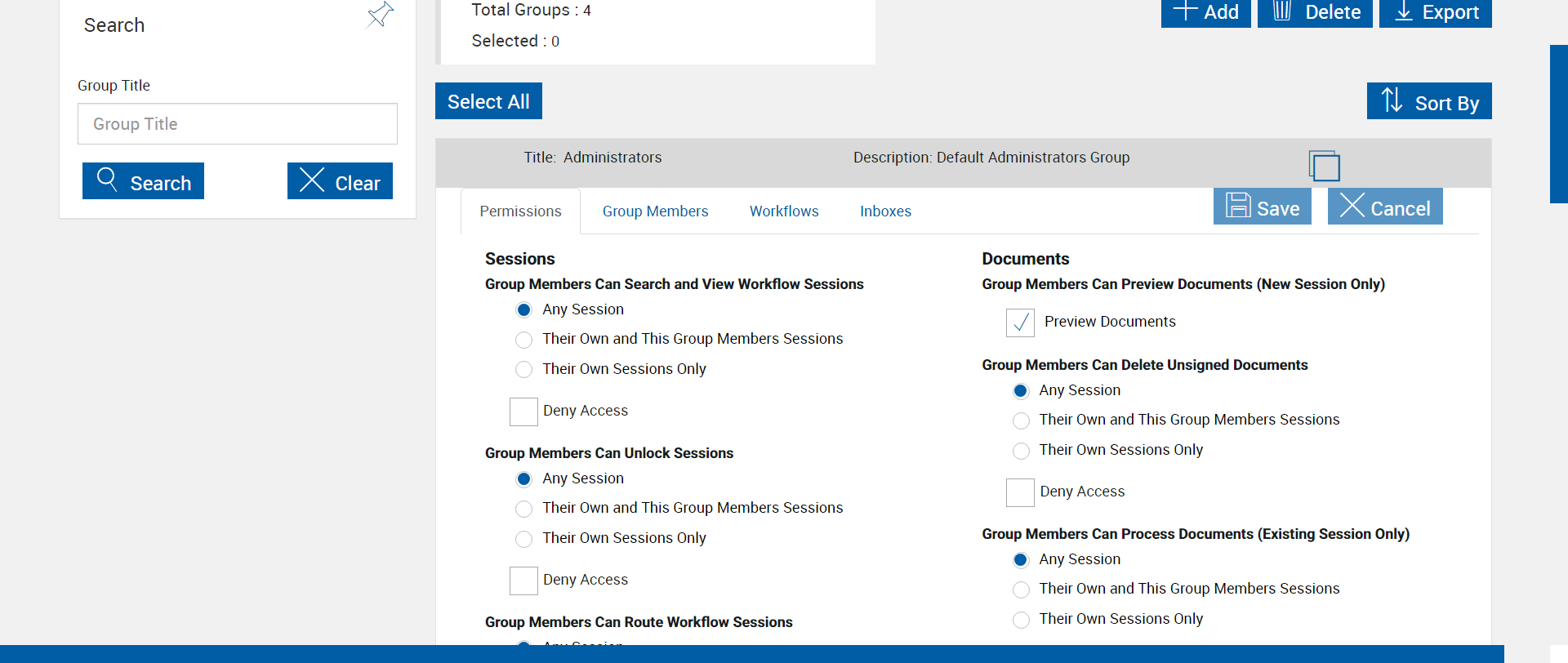Go to the Inboxes tab
Viewport: 1568px width, 663px height.
885,211
